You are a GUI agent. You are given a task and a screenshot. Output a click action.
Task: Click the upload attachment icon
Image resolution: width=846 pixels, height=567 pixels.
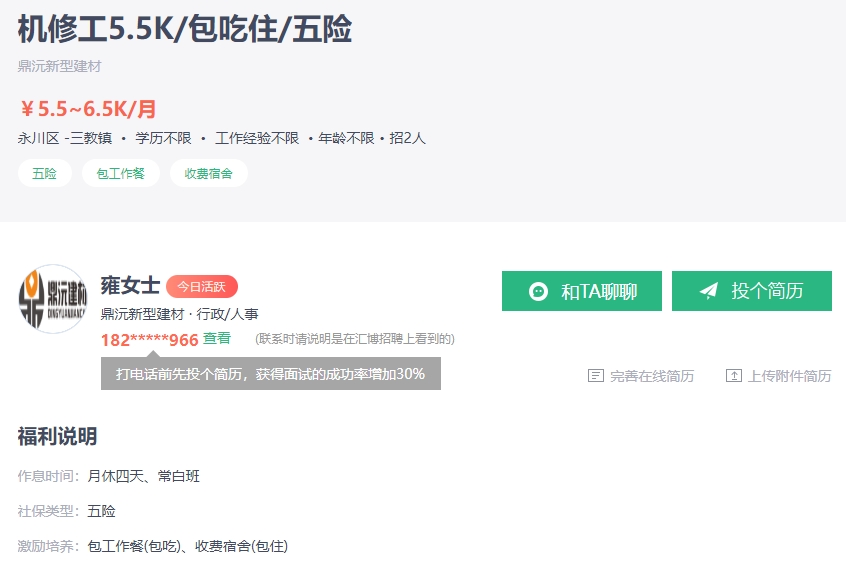point(734,375)
